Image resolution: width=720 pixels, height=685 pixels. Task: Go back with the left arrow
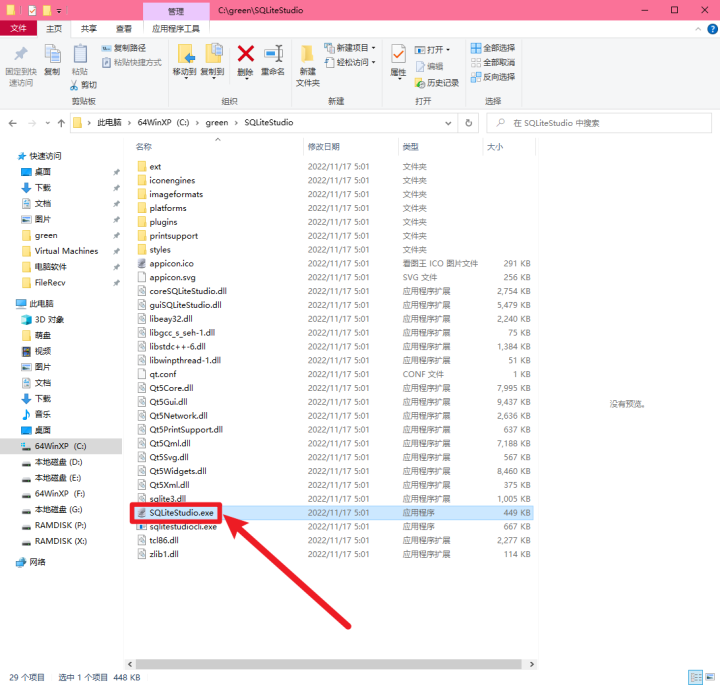pos(13,123)
